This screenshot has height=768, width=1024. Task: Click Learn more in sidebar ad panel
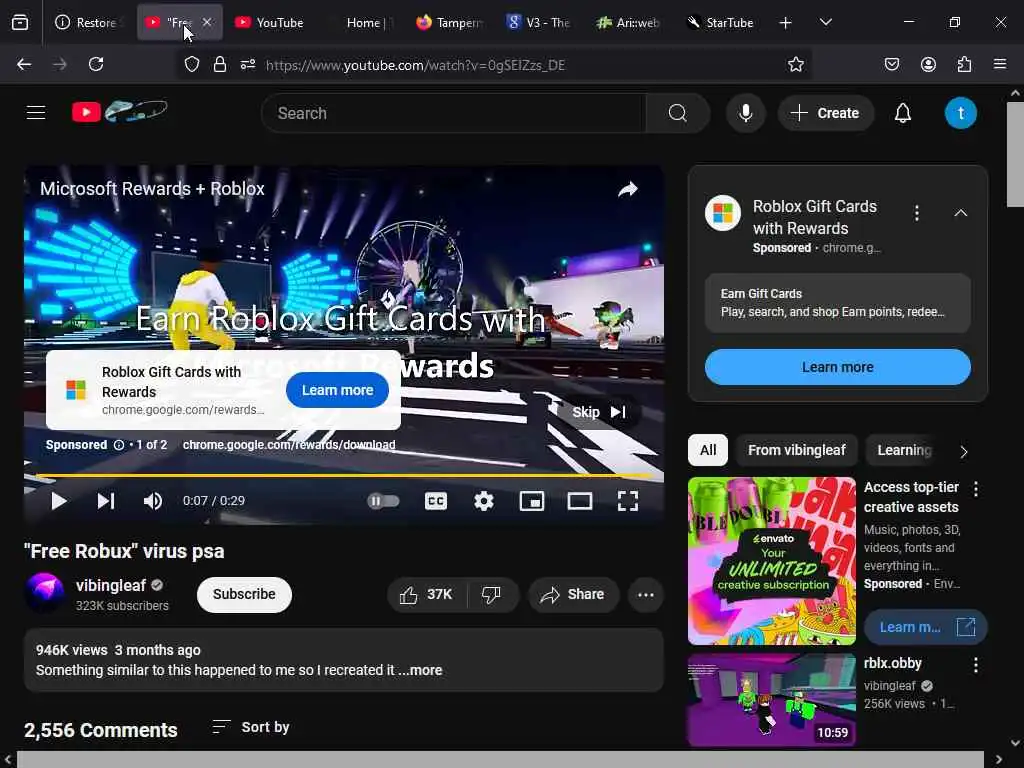coord(838,367)
